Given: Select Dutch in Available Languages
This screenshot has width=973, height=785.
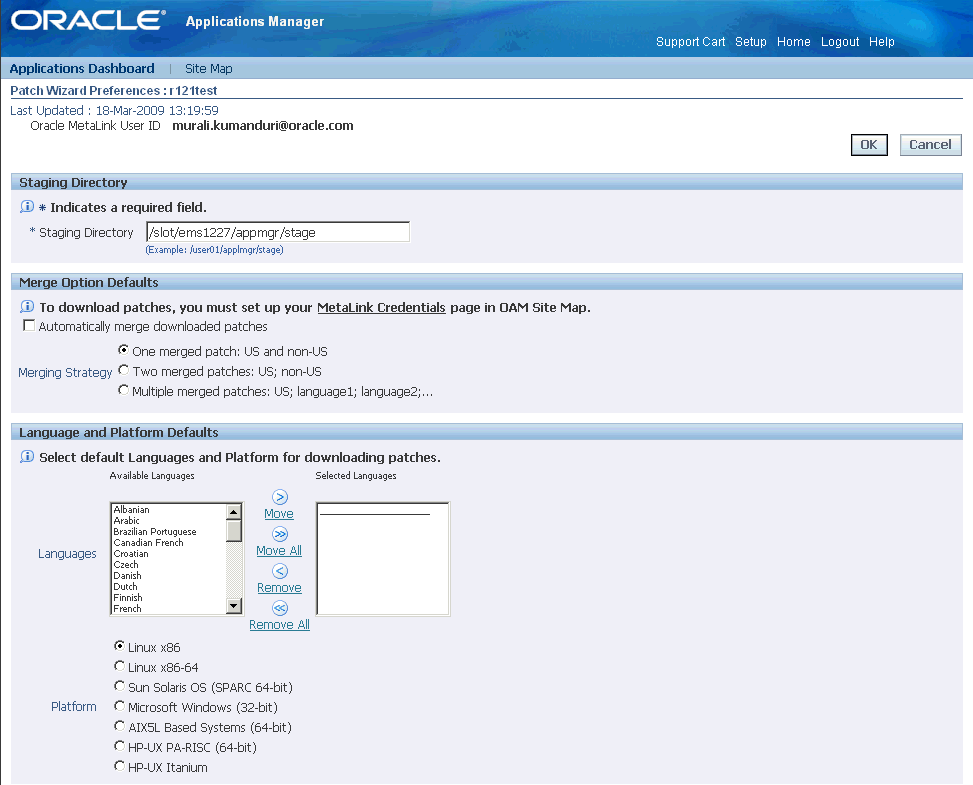Looking at the screenshot, I should [x=125, y=586].
